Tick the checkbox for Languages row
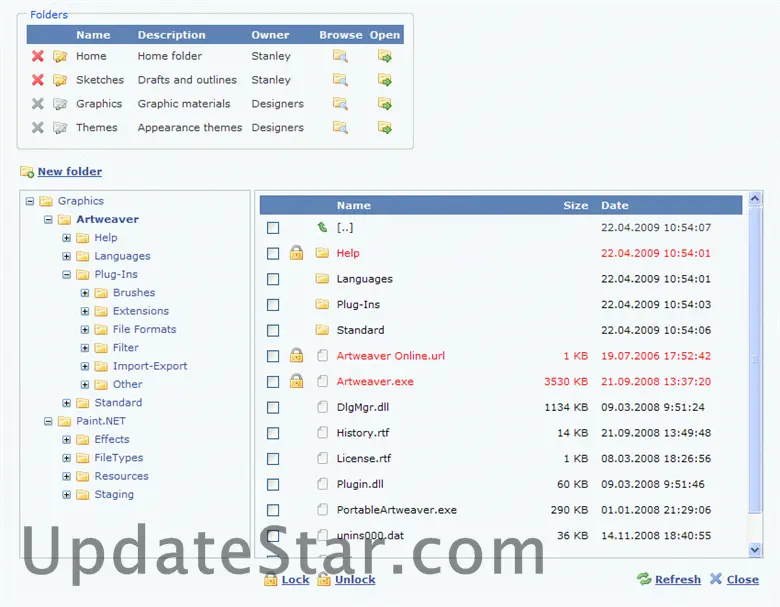Screen dimensions: 780x607 tap(273, 279)
